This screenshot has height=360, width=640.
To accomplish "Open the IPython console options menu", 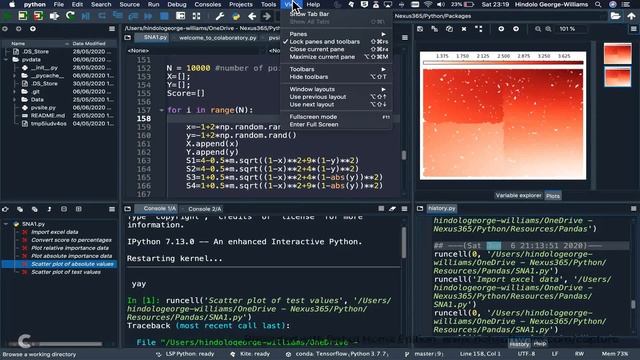I will (x=404, y=209).
